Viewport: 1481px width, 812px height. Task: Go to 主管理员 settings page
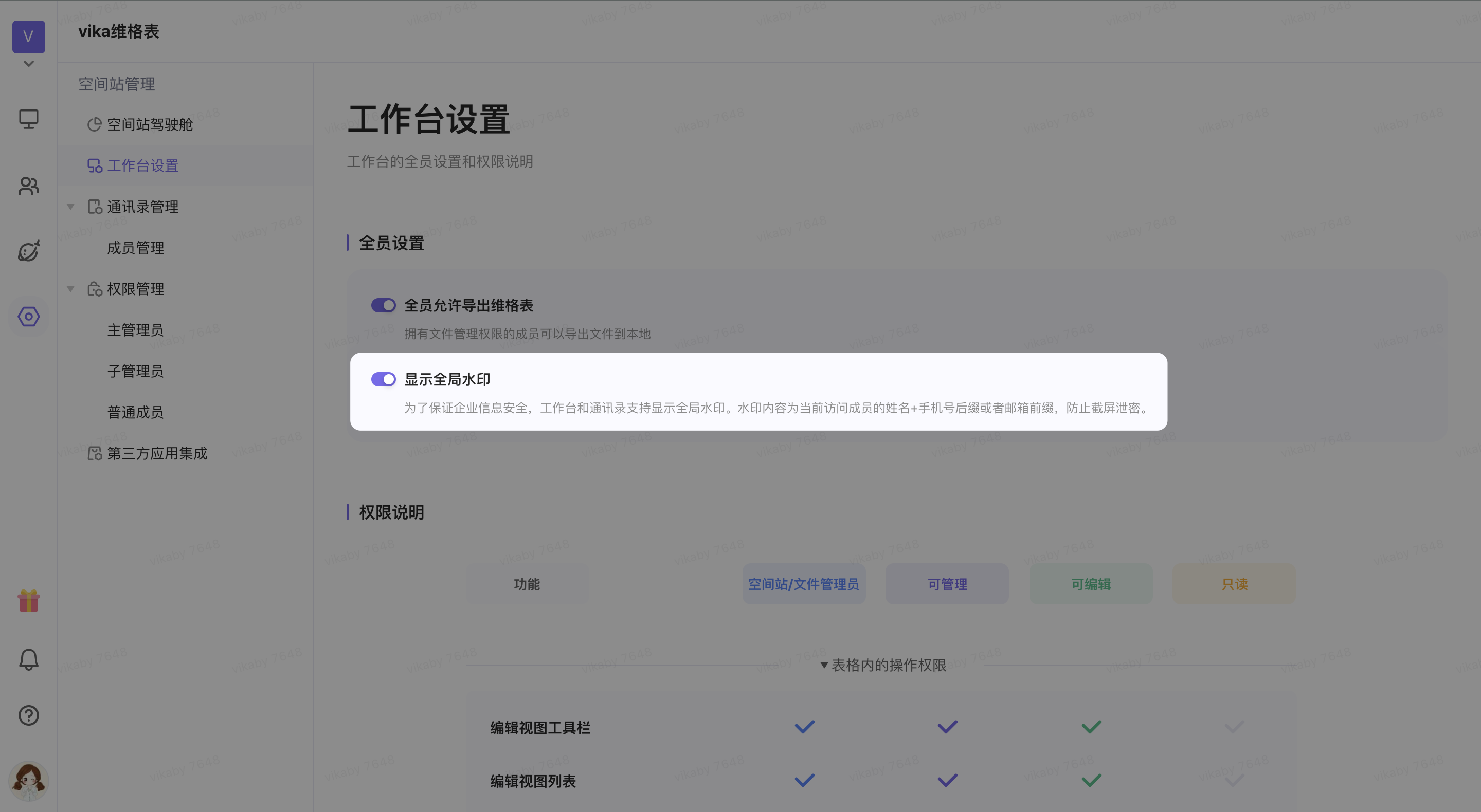136,330
